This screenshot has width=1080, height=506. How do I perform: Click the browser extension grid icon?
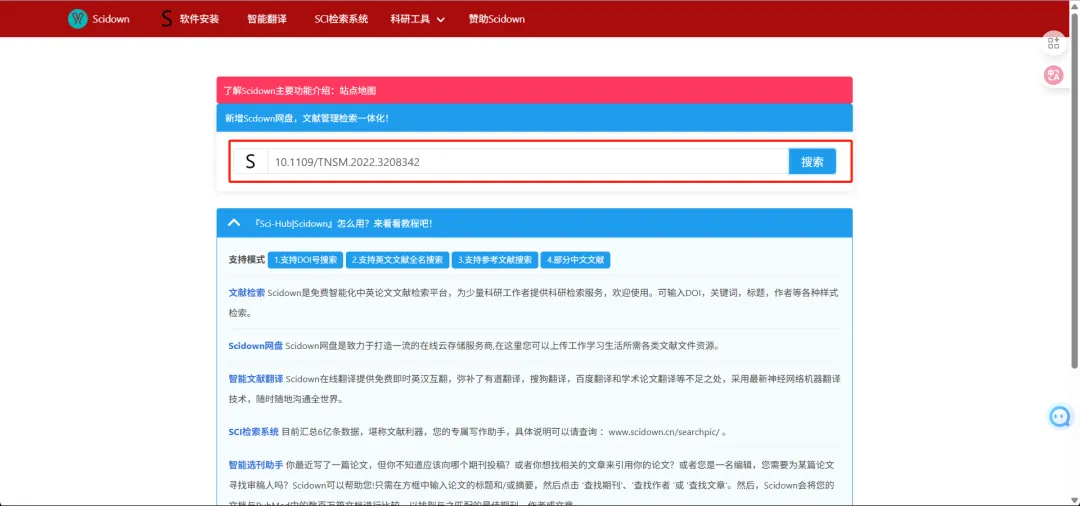[1054, 43]
